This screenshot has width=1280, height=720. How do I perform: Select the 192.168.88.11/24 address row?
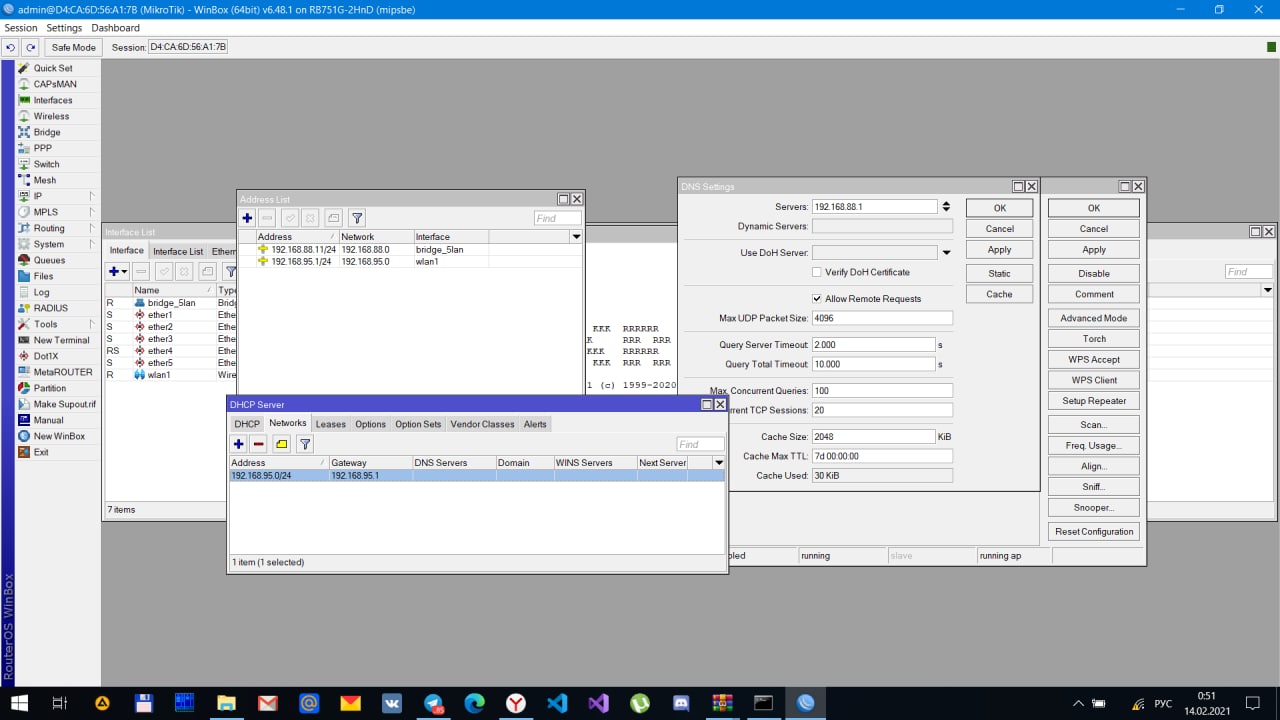click(410, 250)
